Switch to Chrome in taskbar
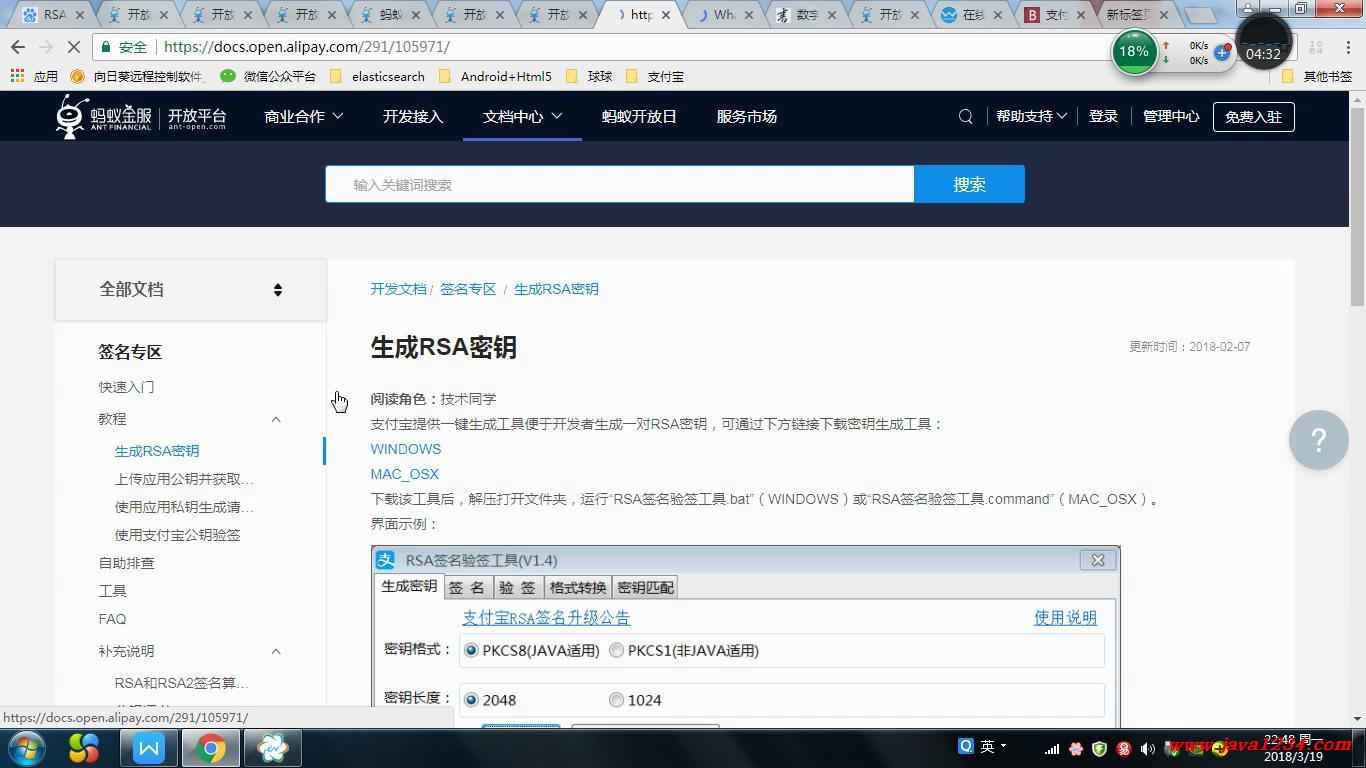 point(210,748)
